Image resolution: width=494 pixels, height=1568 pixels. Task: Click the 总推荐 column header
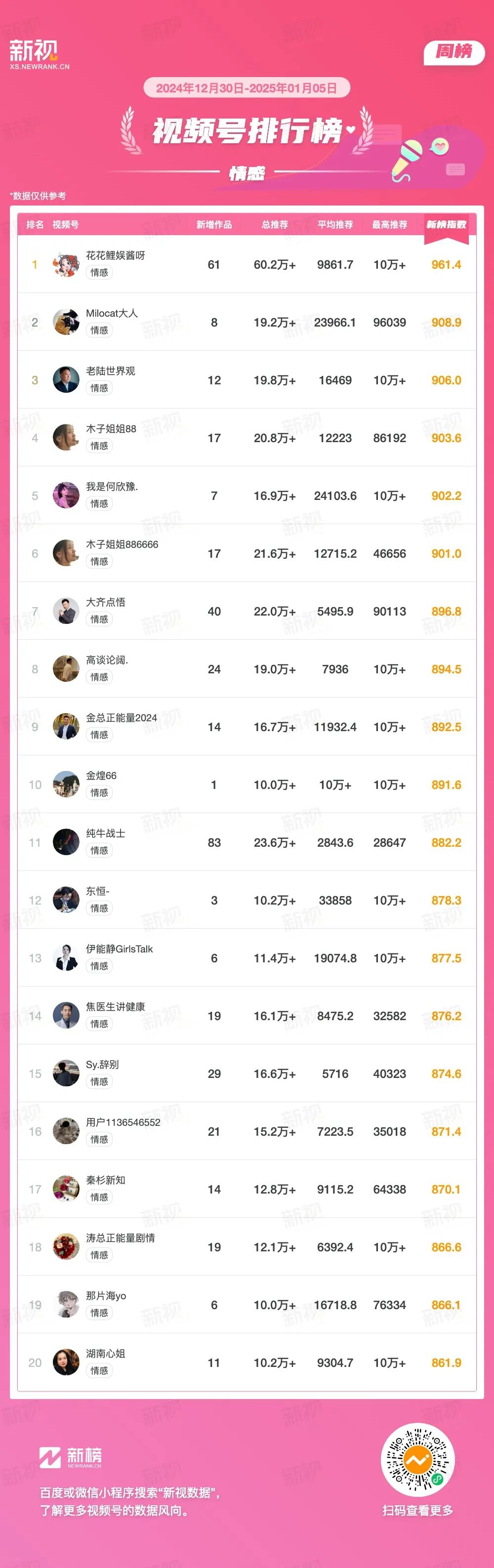[275, 225]
